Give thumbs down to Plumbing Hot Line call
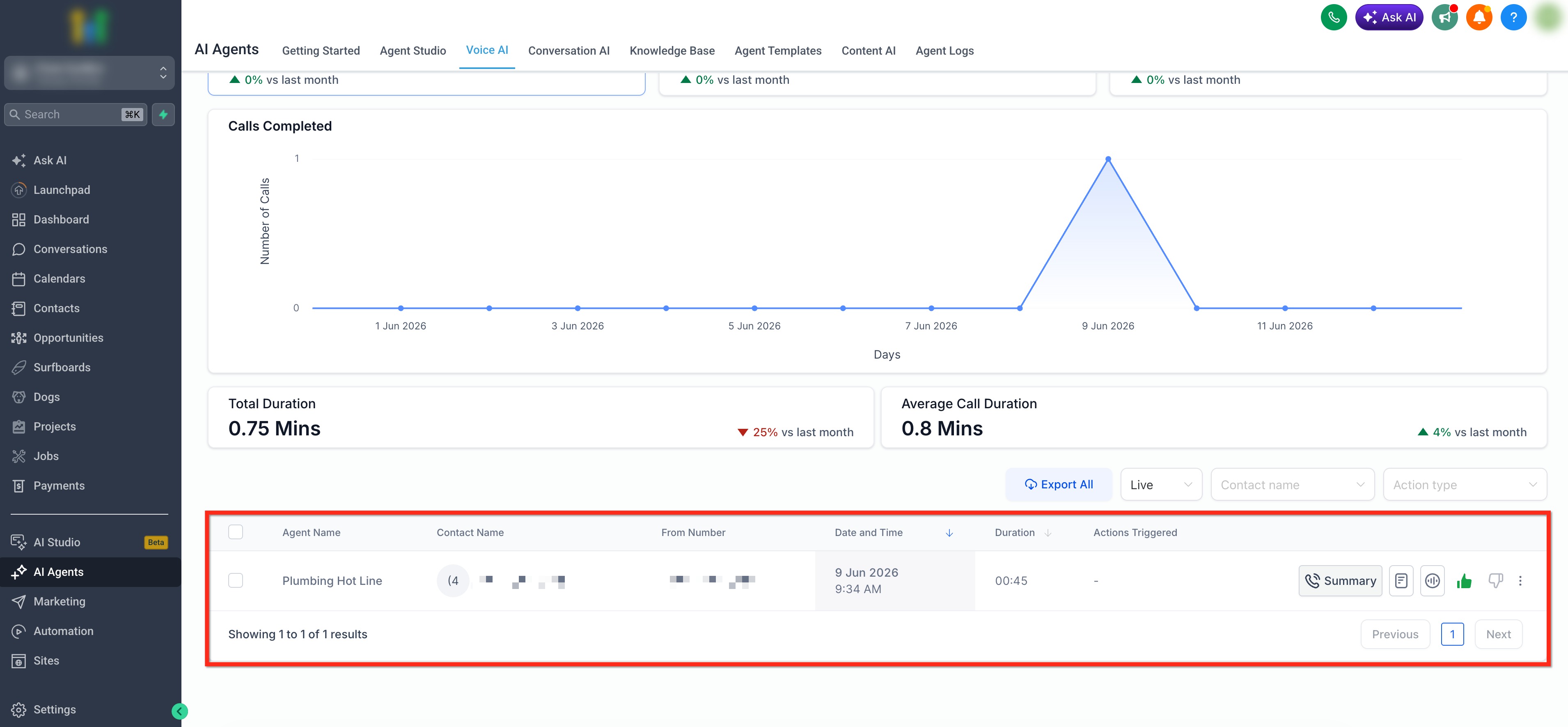The height and width of the screenshot is (727, 1568). (1495, 581)
